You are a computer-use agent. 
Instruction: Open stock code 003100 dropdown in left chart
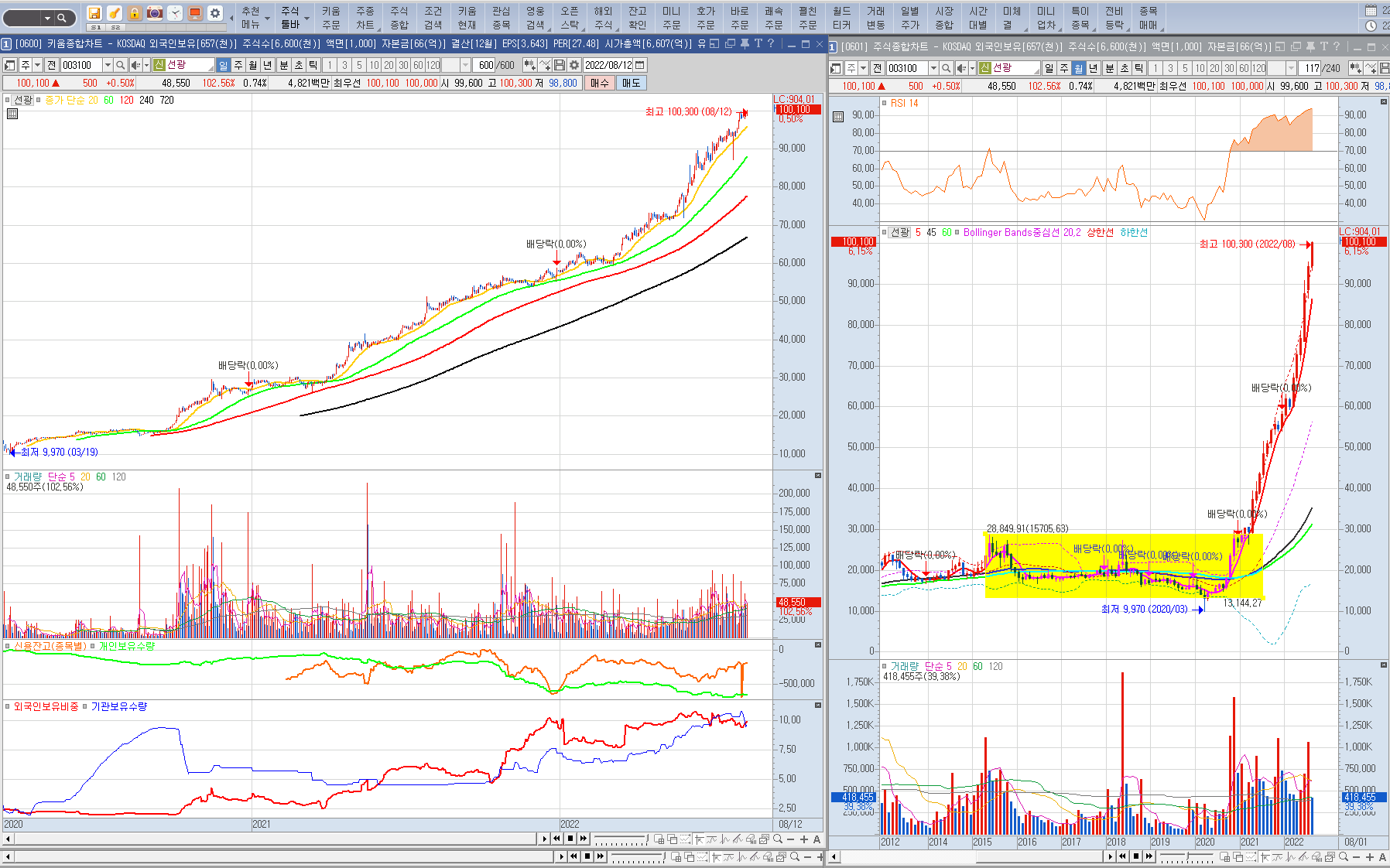(108, 66)
